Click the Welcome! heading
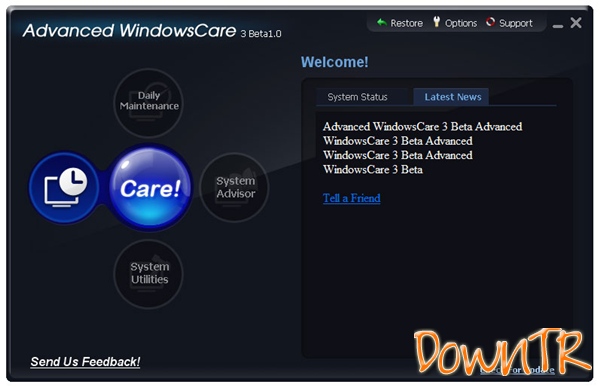This screenshot has width=600, height=387. coord(334,62)
